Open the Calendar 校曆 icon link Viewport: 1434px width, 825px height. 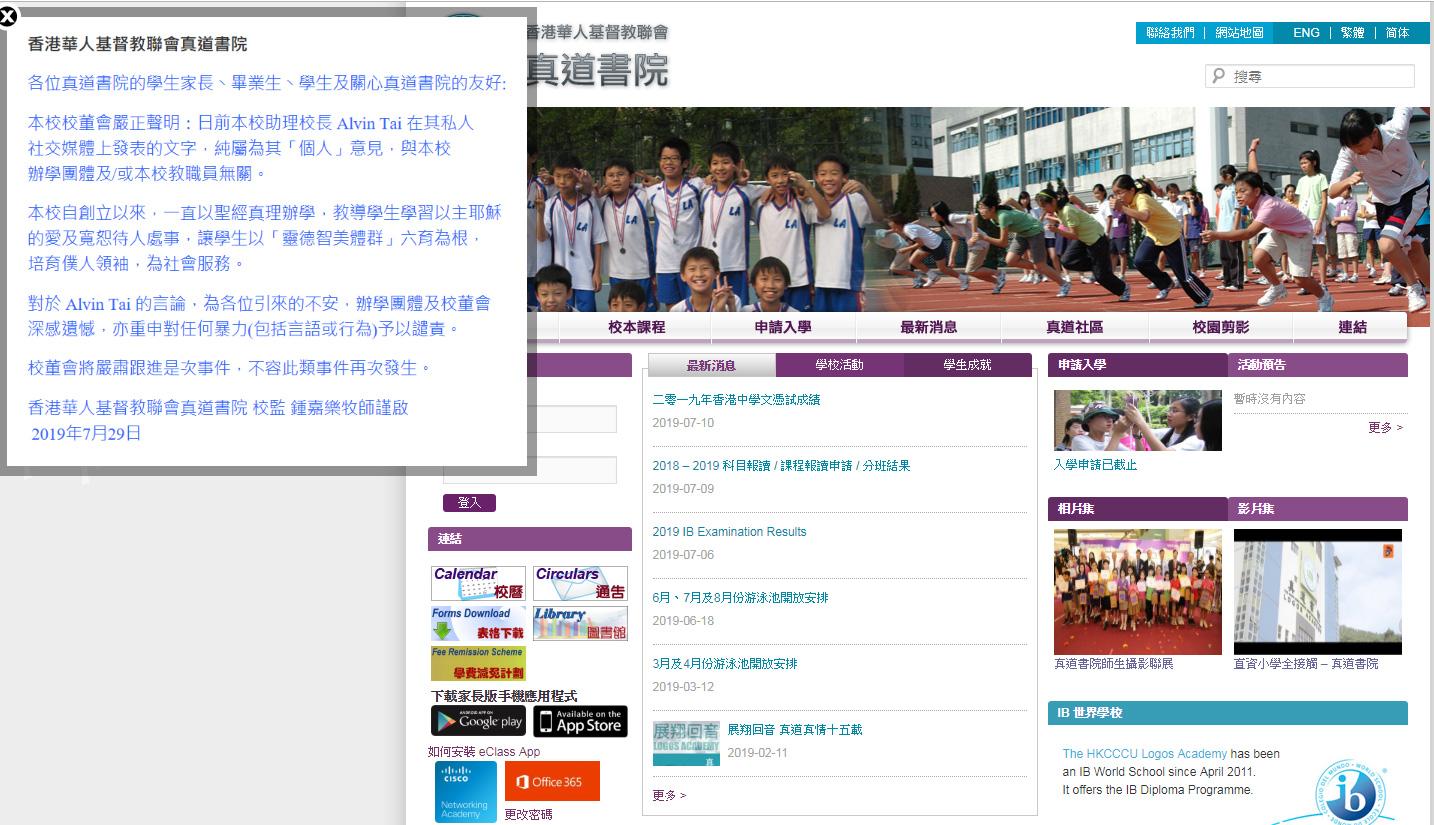pyautogui.click(x=478, y=583)
